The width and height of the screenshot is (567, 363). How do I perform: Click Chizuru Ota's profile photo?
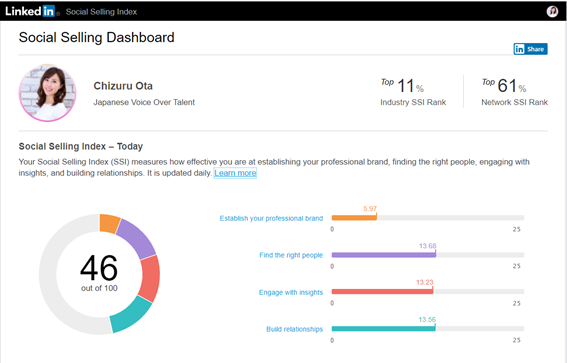click(x=47, y=93)
